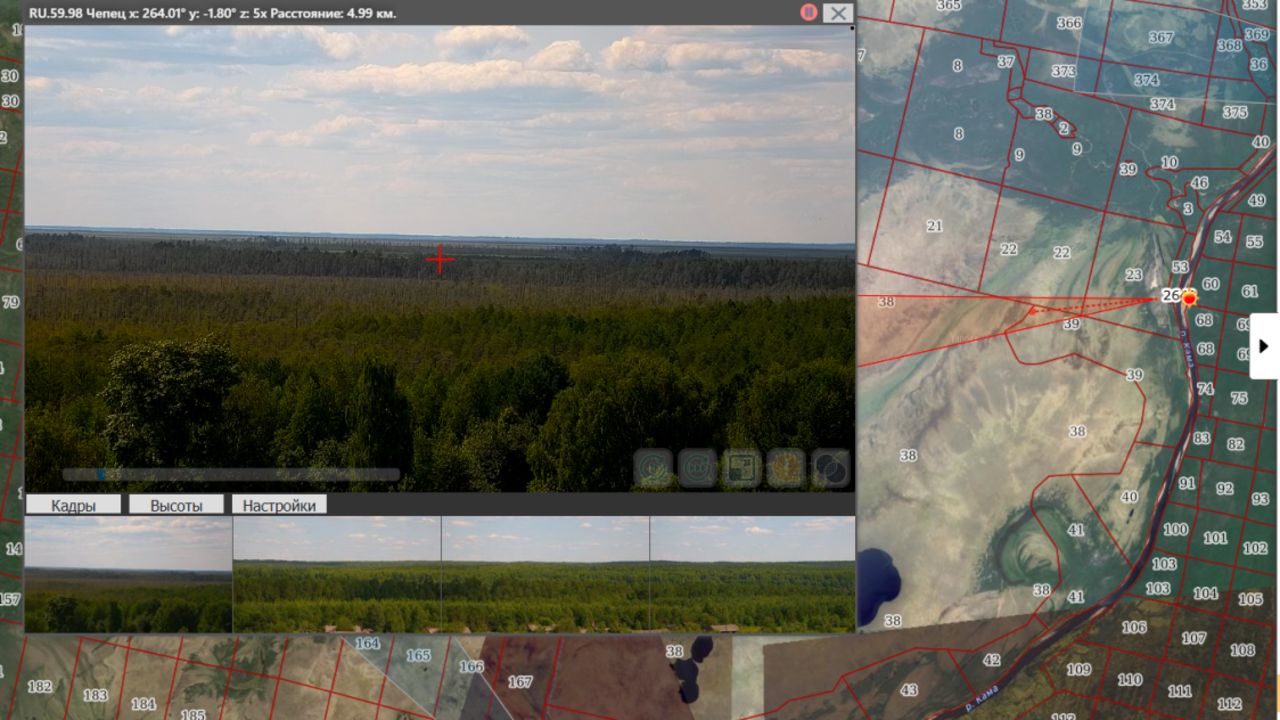This screenshot has height=720, width=1280.
Task: Open the Кадры tab
Action: pos(74,505)
